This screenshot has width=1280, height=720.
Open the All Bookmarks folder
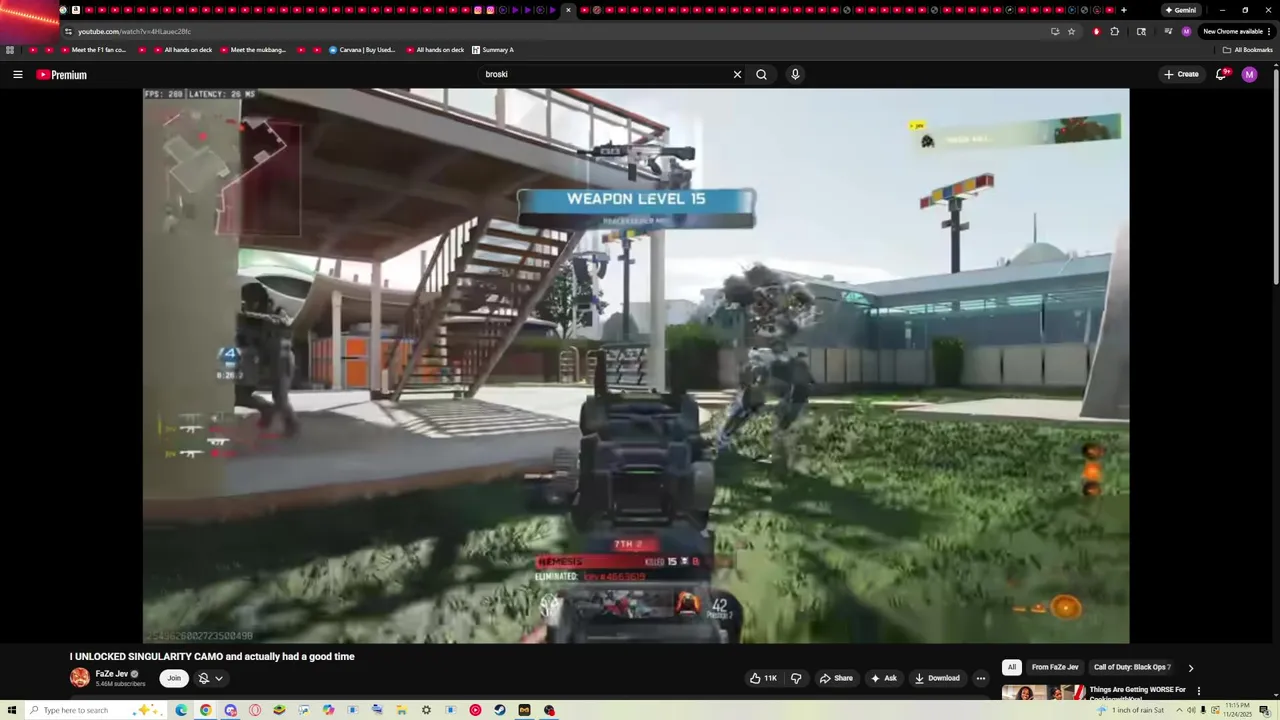click(1247, 50)
